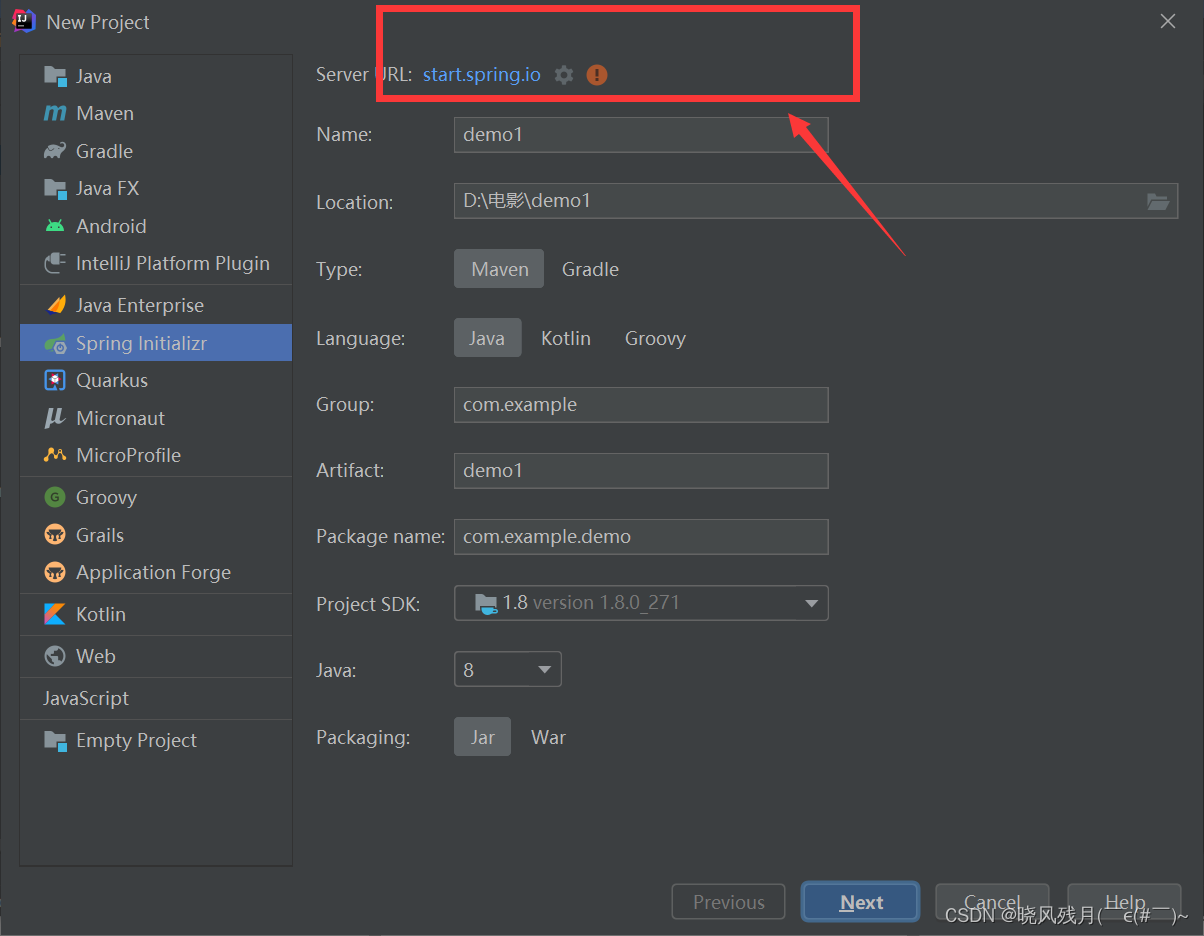1204x936 pixels.
Task: Select War packaging
Action: tap(548, 737)
